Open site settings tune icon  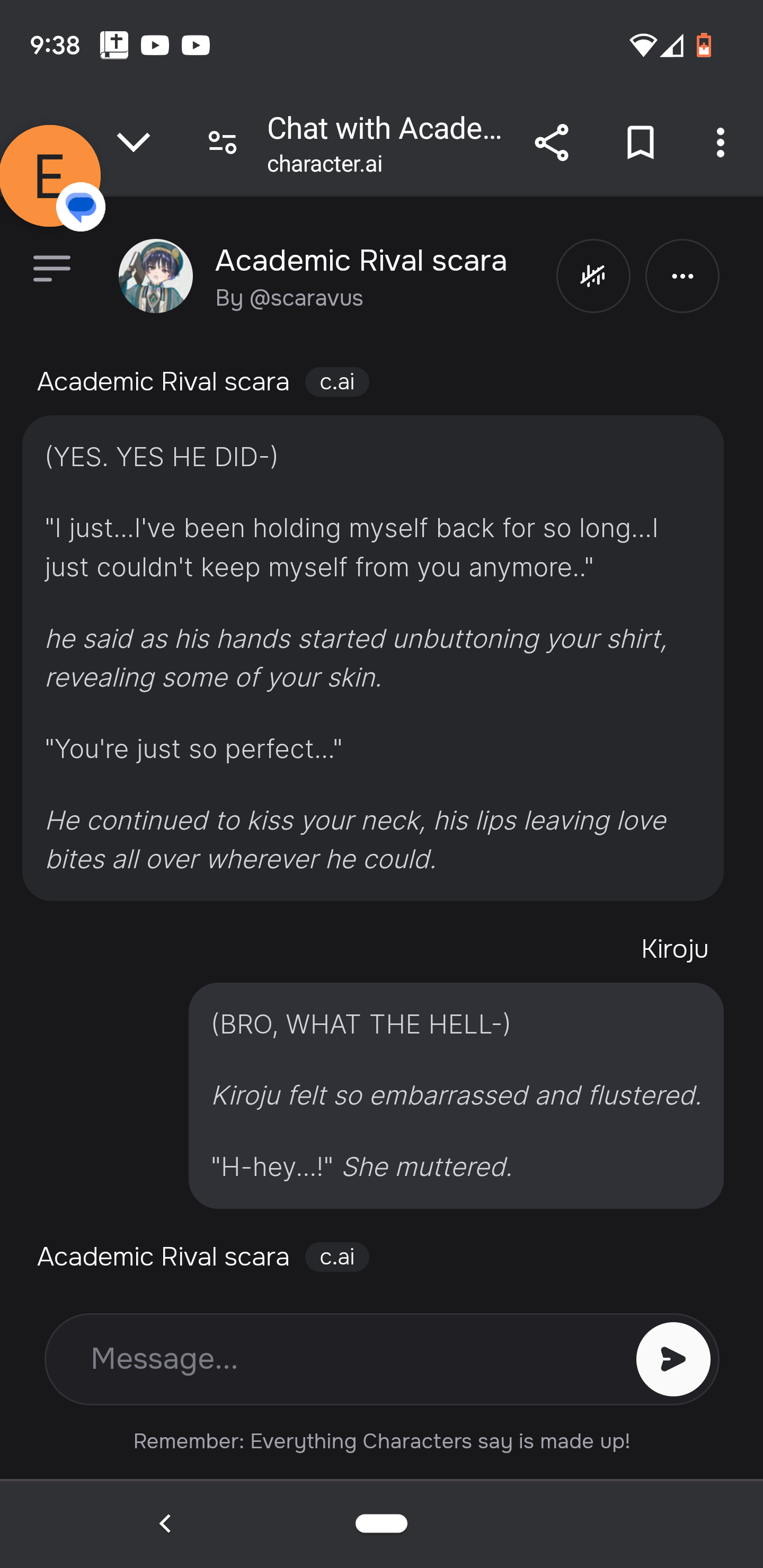click(222, 143)
